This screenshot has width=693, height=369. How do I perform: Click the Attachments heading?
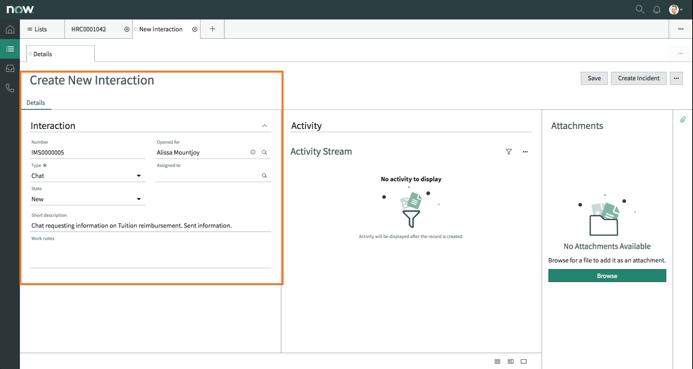[x=577, y=126]
